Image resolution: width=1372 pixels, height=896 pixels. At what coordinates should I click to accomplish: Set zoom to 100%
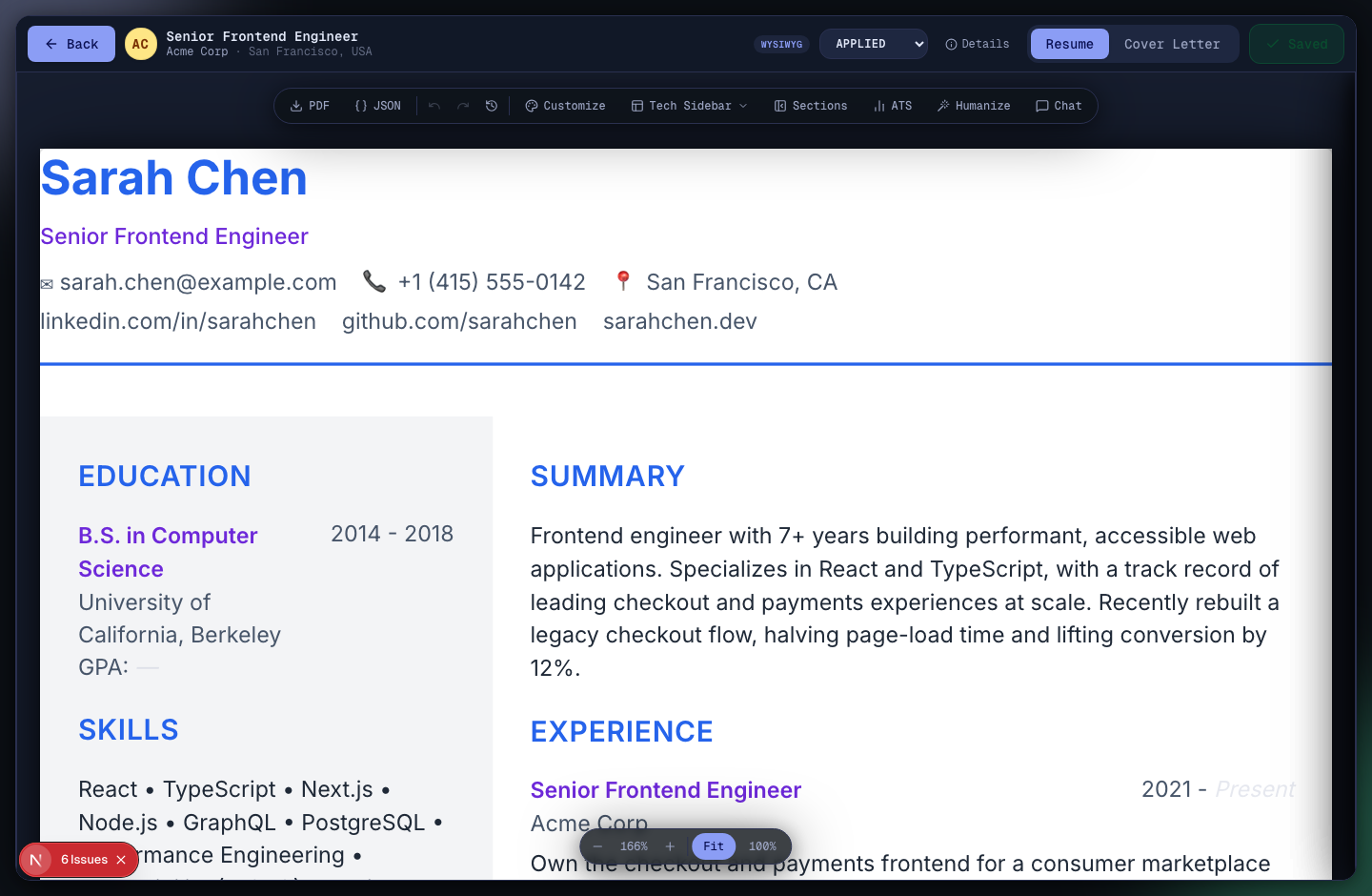(762, 846)
